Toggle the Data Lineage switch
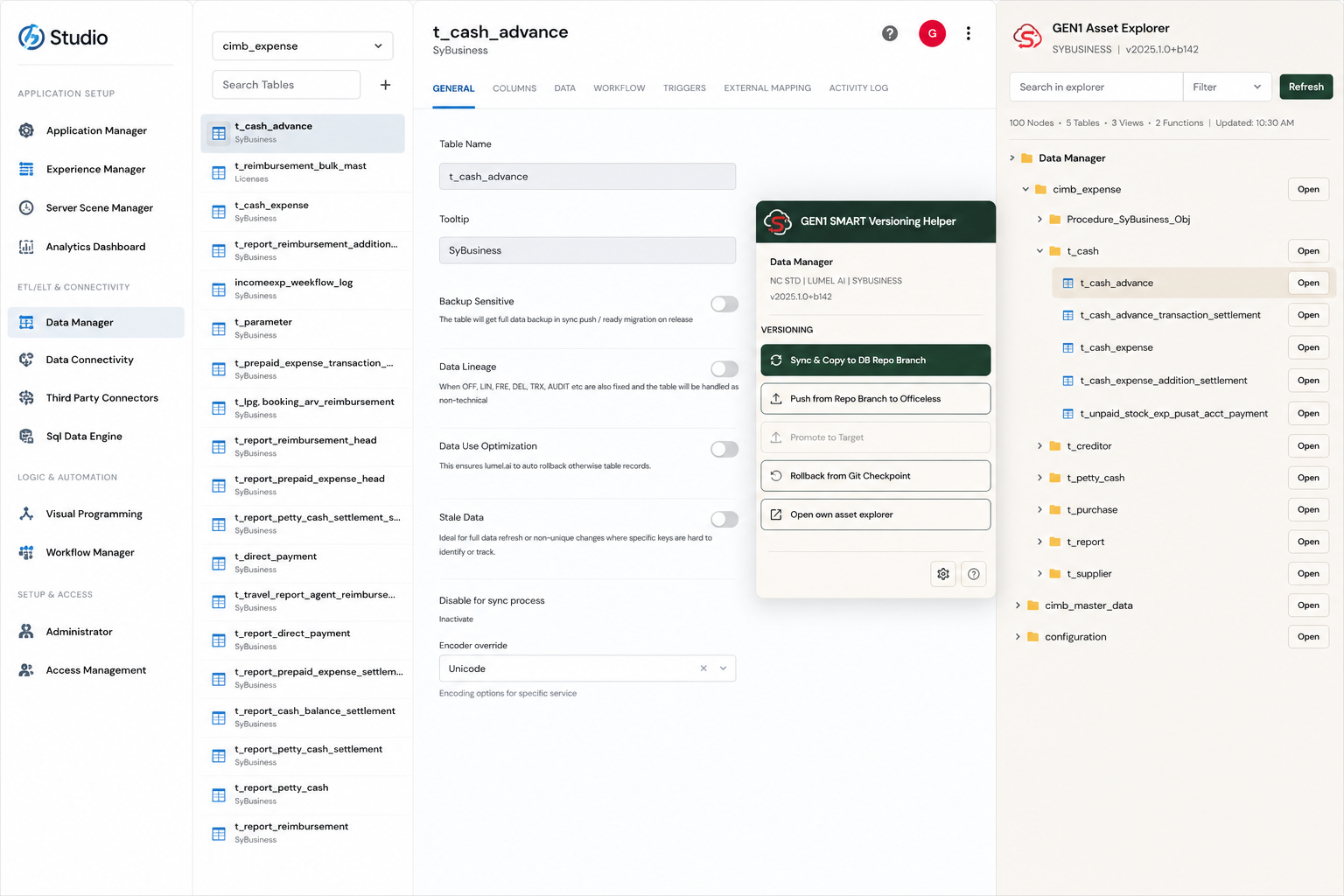This screenshot has width=1344, height=896. 724,369
